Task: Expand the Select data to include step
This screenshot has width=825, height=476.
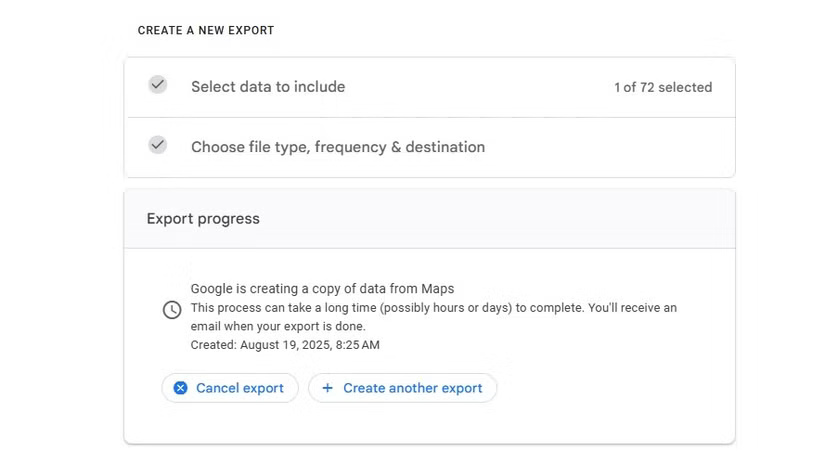Action: click(x=268, y=87)
